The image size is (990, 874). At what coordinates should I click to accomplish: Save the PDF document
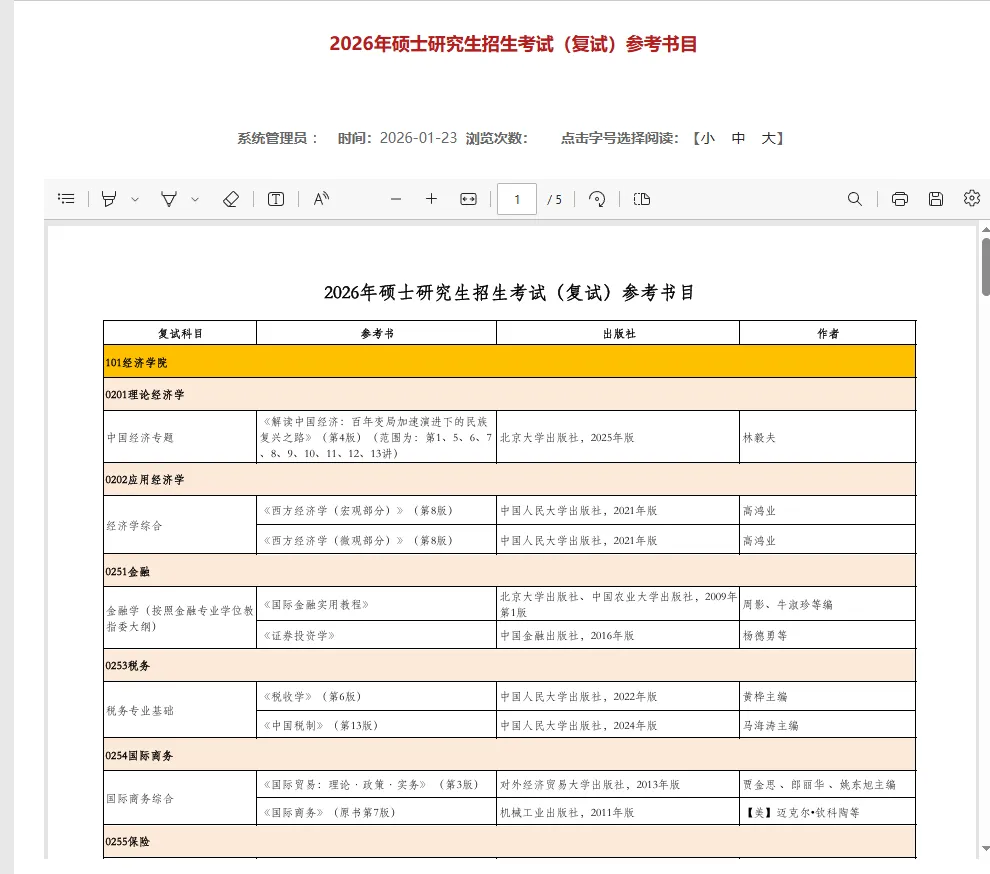(936, 199)
